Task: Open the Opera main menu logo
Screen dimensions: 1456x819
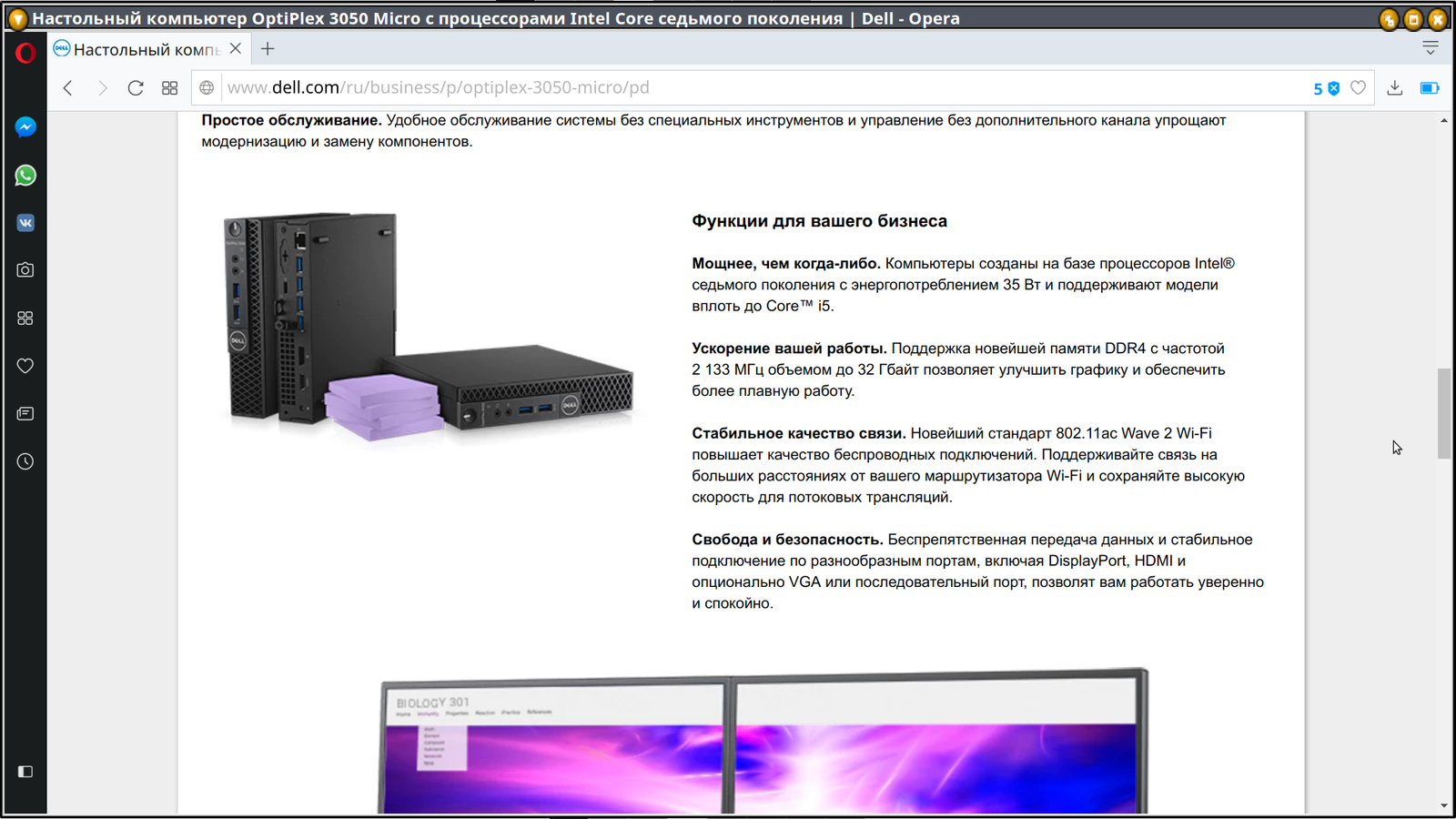Action: tap(25, 53)
